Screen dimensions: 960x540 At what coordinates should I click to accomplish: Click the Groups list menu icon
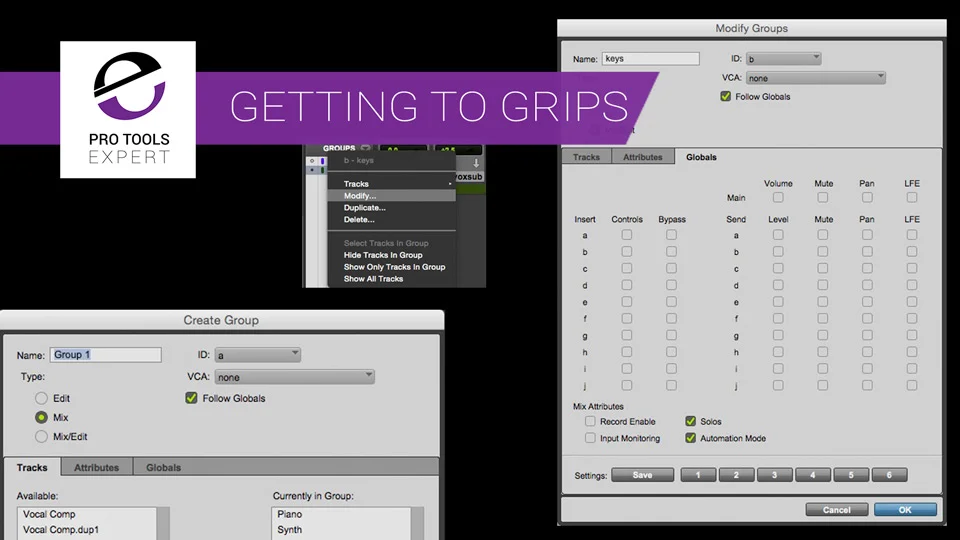pyautogui.click(x=366, y=148)
